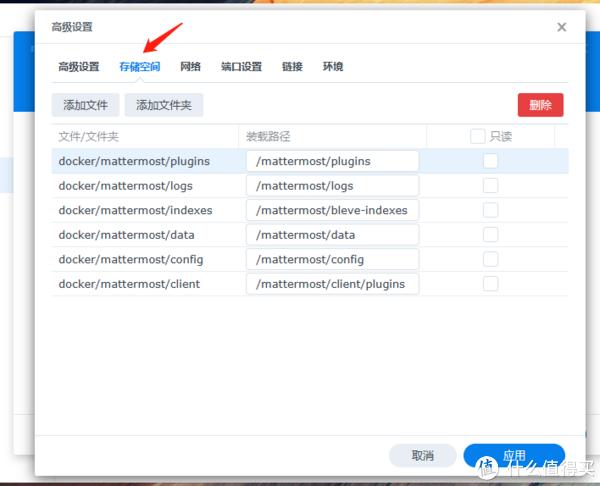
Task: Click the 添加文件 button
Action: 85,105
